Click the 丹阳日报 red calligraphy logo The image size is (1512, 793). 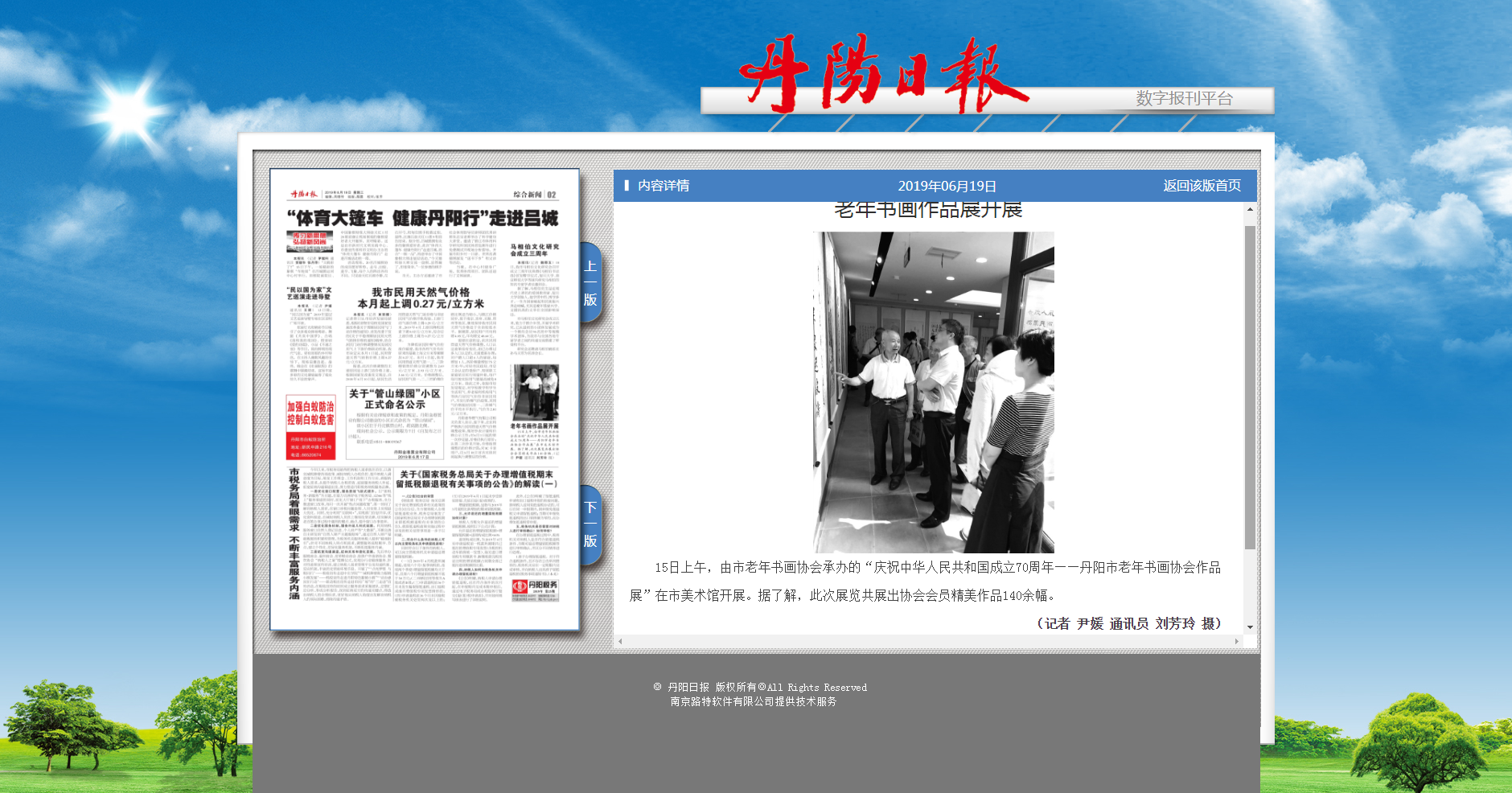coord(882,74)
